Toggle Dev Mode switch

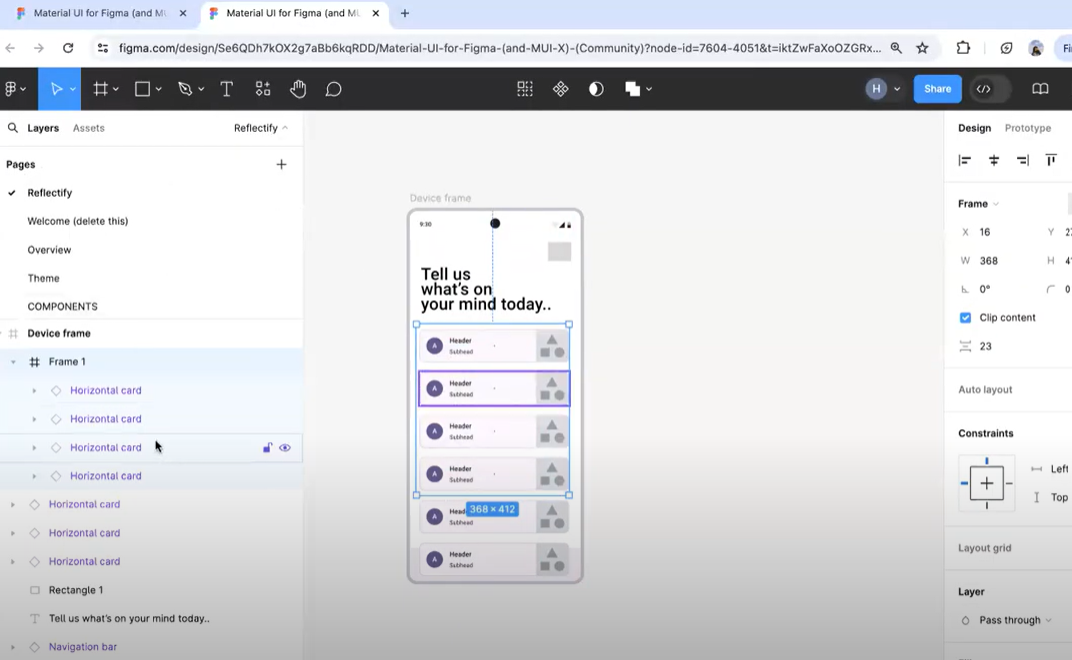click(991, 89)
